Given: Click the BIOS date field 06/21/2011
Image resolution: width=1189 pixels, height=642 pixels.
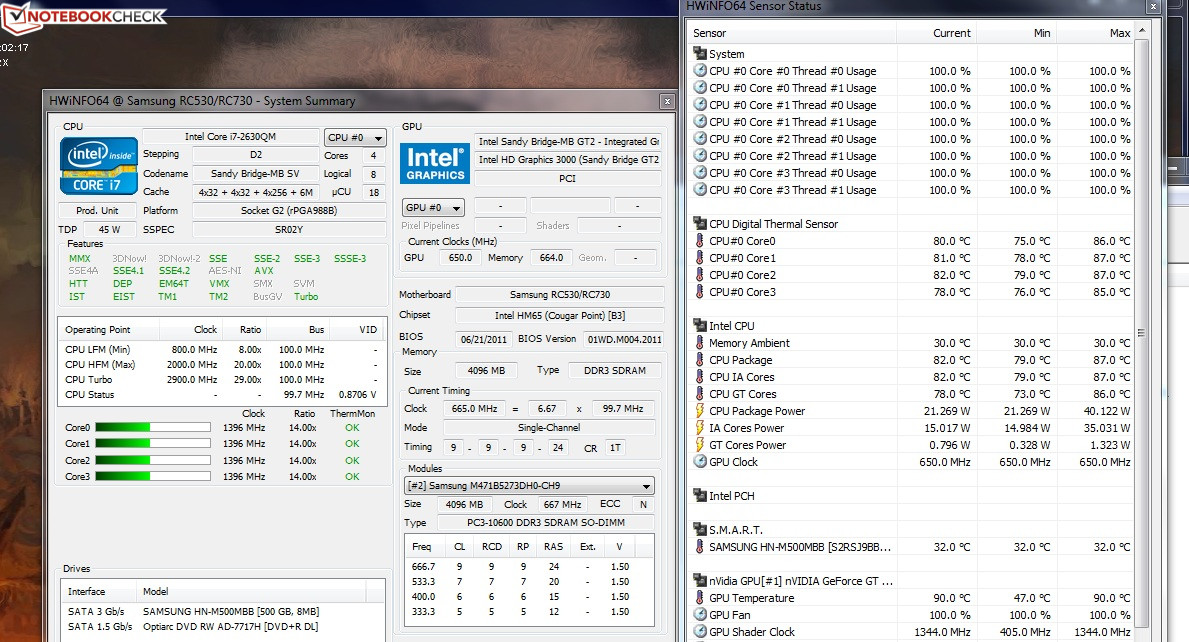Looking at the screenshot, I should [484, 339].
